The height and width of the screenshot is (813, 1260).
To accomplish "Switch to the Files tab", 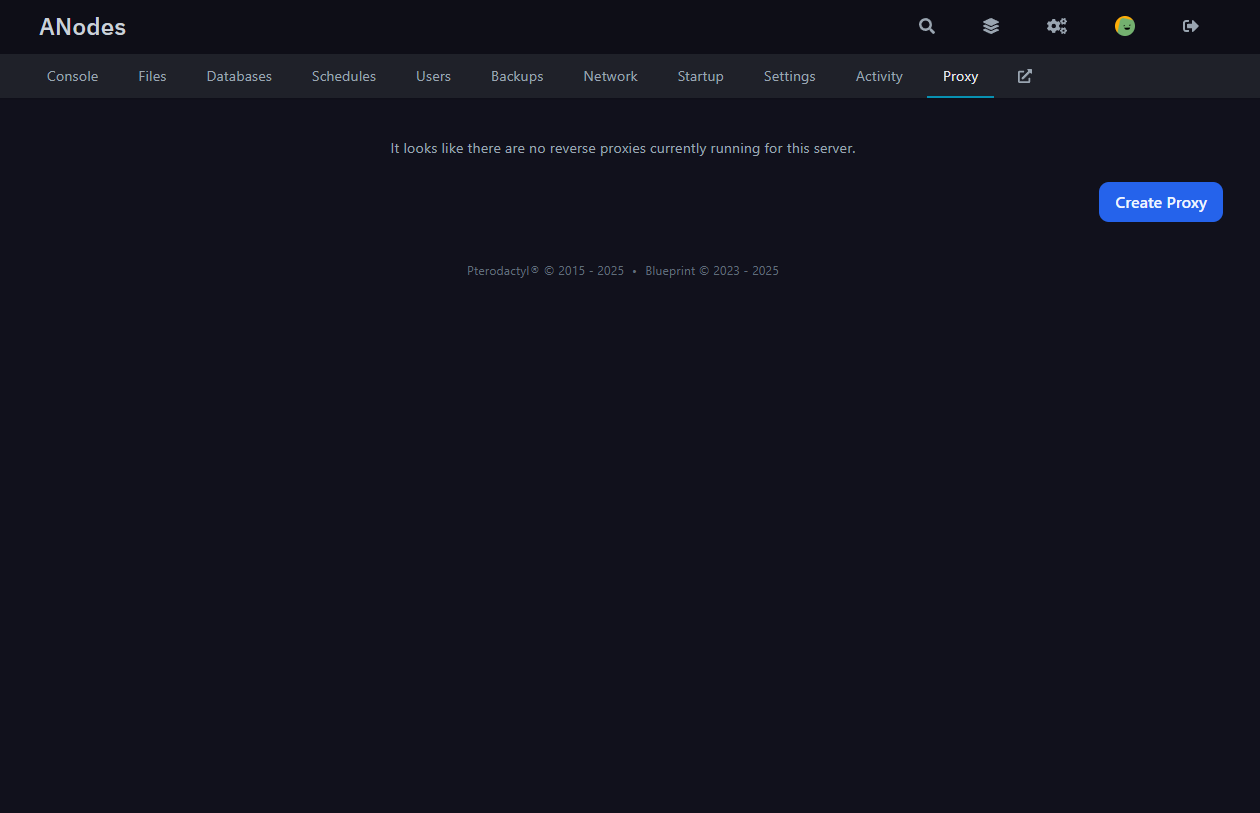I will [x=152, y=75].
